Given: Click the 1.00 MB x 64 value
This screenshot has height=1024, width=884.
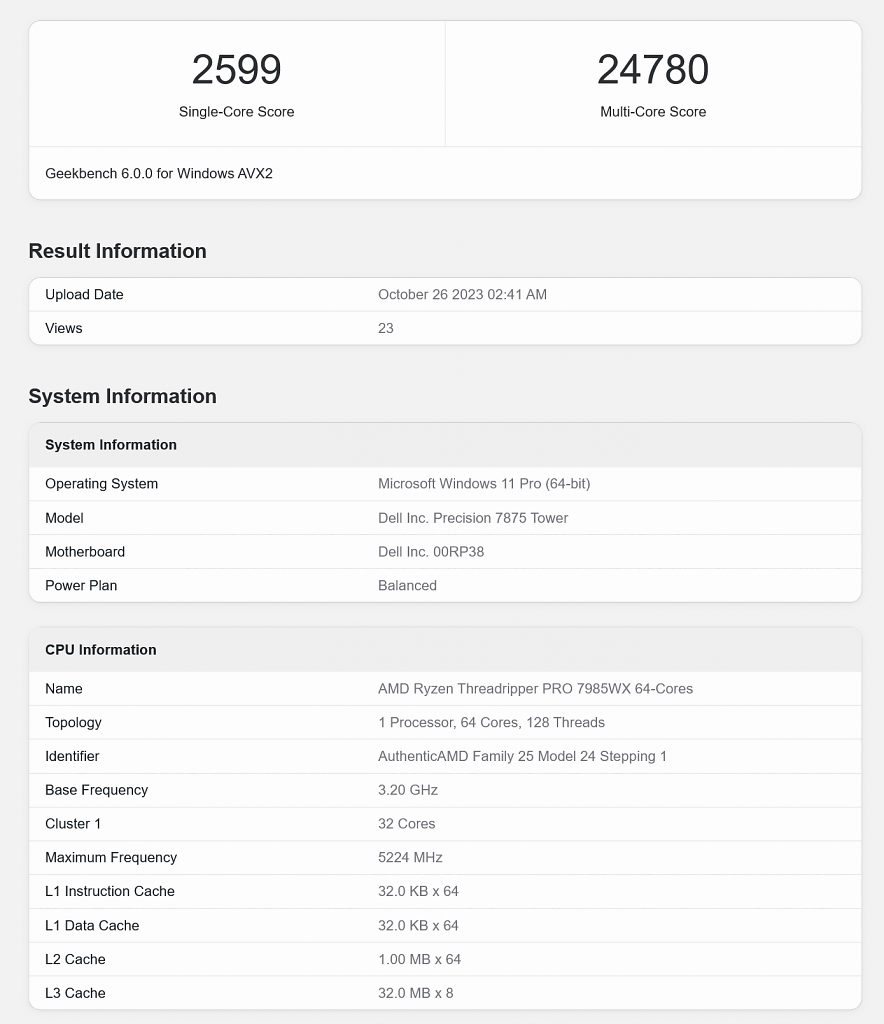Looking at the screenshot, I should [419, 960].
